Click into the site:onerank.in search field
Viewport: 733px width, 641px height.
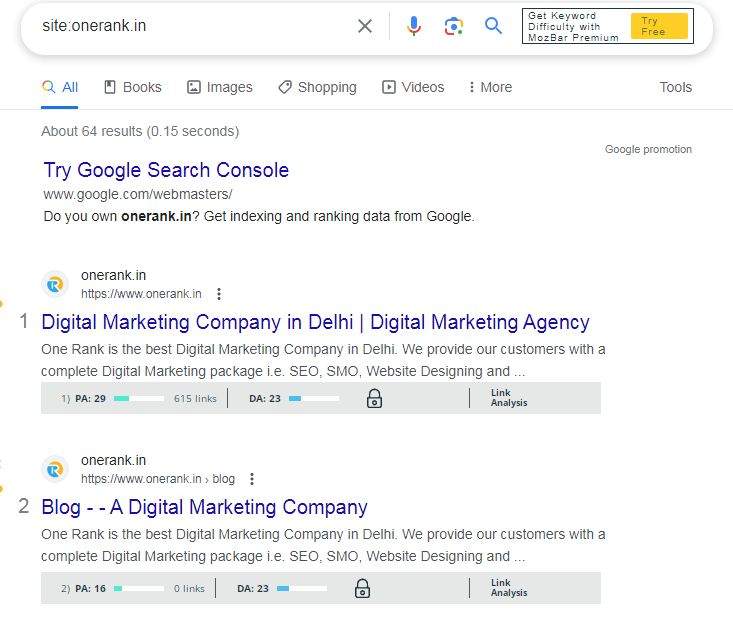click(x=194, y=26)
